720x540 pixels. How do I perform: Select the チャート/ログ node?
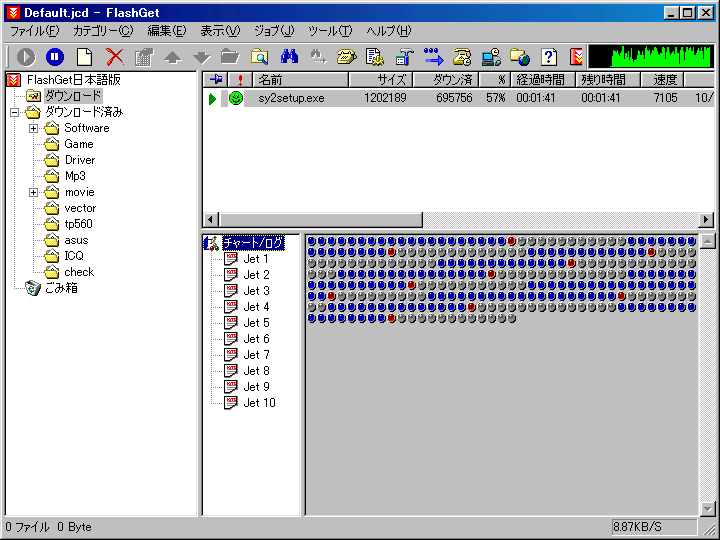coord(253,243)
